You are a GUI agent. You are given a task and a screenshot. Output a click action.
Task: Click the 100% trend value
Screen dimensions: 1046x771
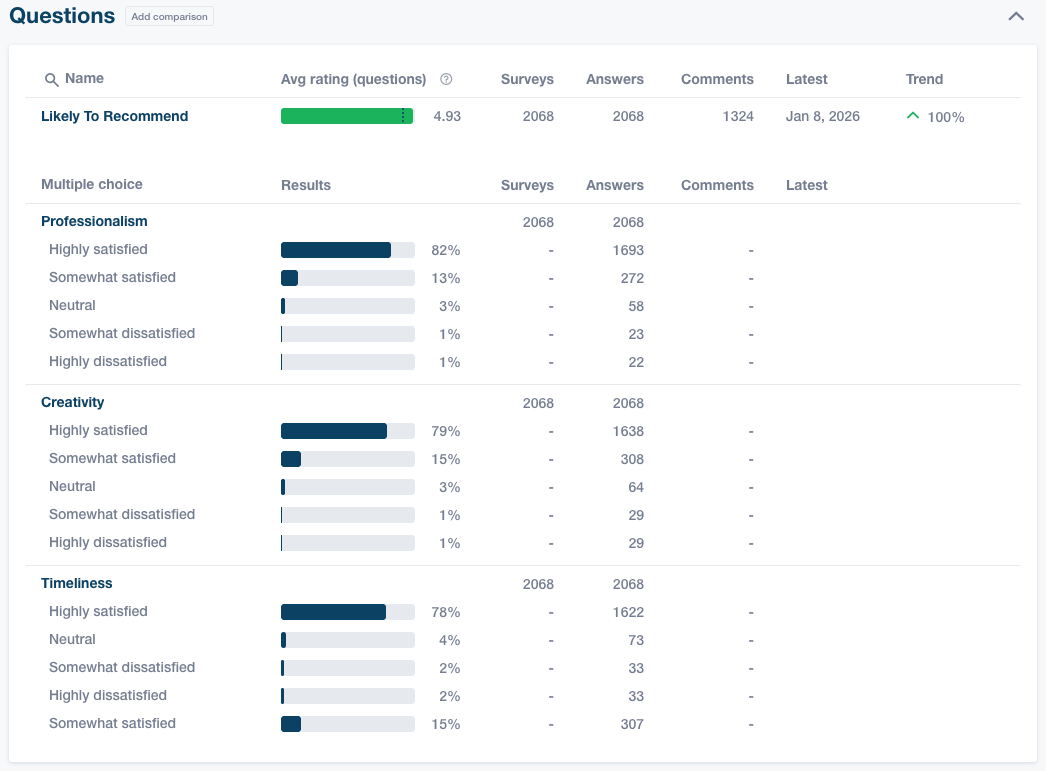coord(946,116)
